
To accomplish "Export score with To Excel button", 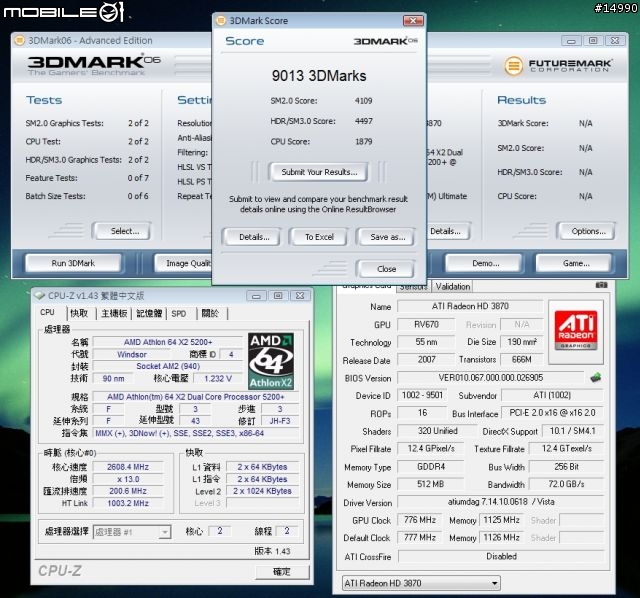I will click(319, 237).
